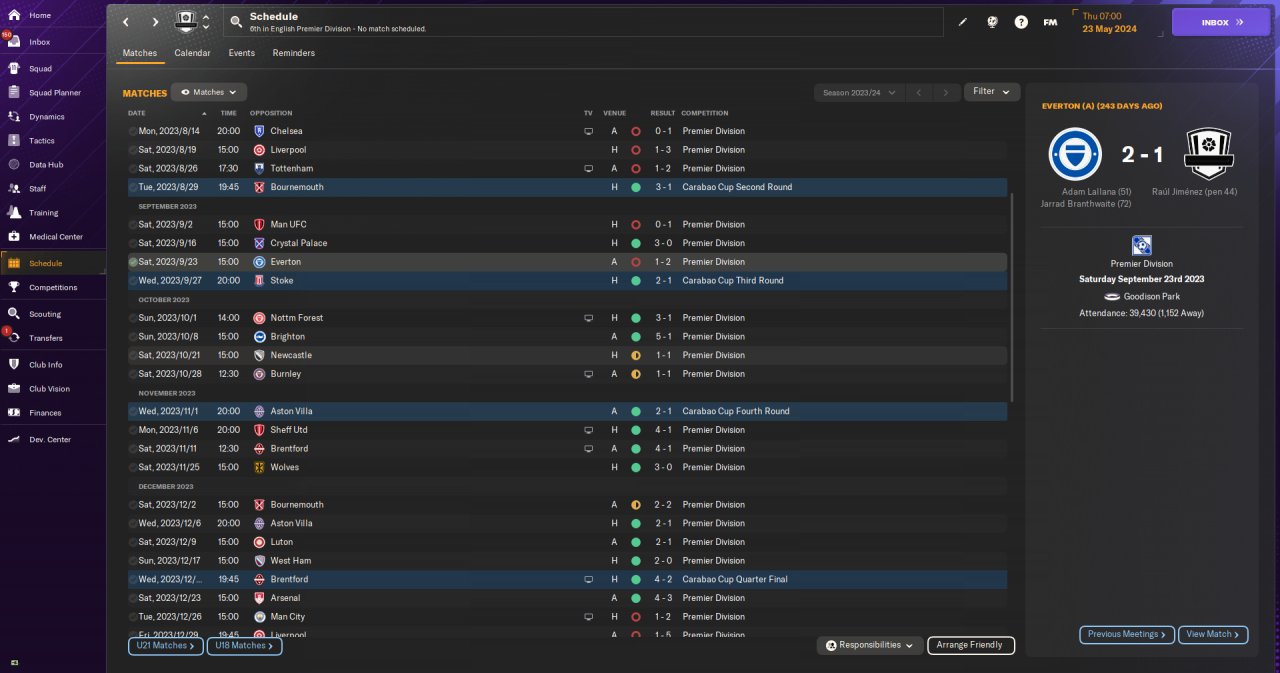Open Squad Planner sidebar item
Viewport: 1280px width, 673px height.
[x=54, y=92]
